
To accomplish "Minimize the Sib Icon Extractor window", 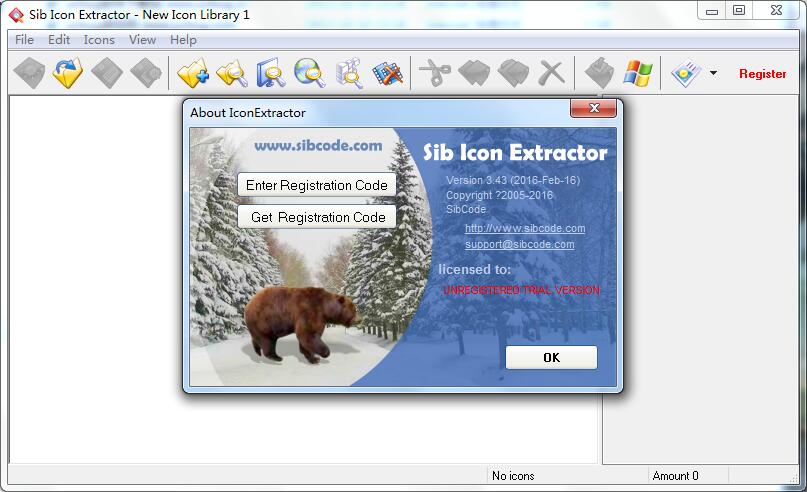I will coord(712,11).
